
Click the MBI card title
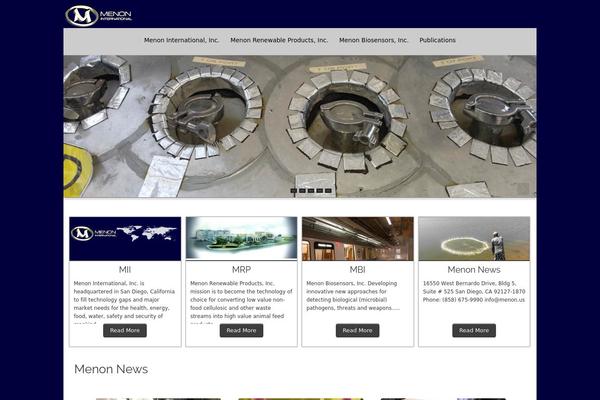(x=357, y=269)
